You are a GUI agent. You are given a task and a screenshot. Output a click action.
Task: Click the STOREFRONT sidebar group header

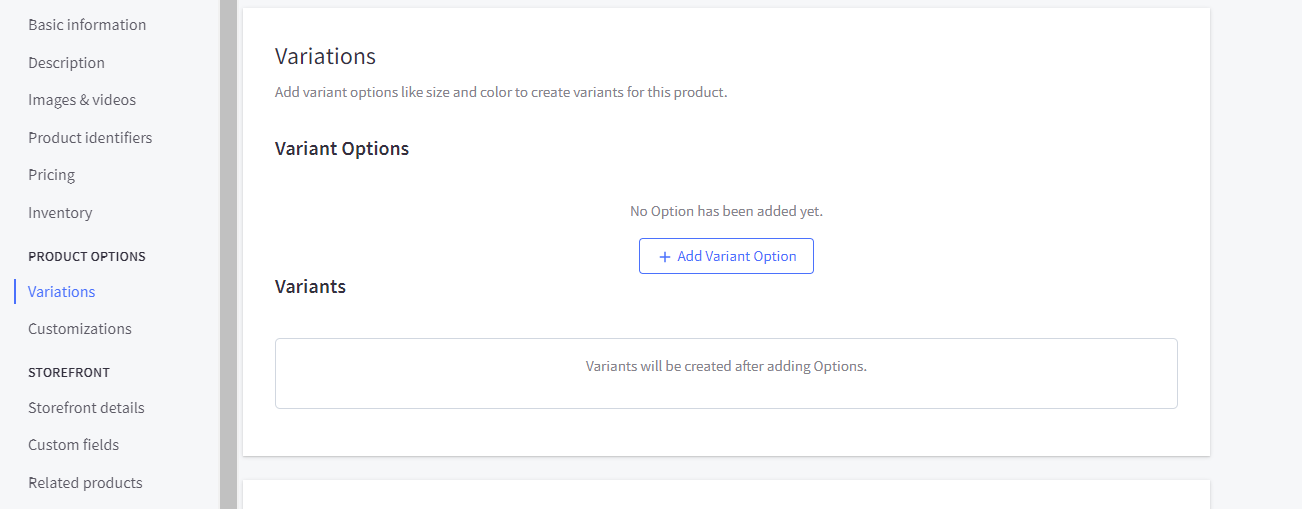point(69,373)
